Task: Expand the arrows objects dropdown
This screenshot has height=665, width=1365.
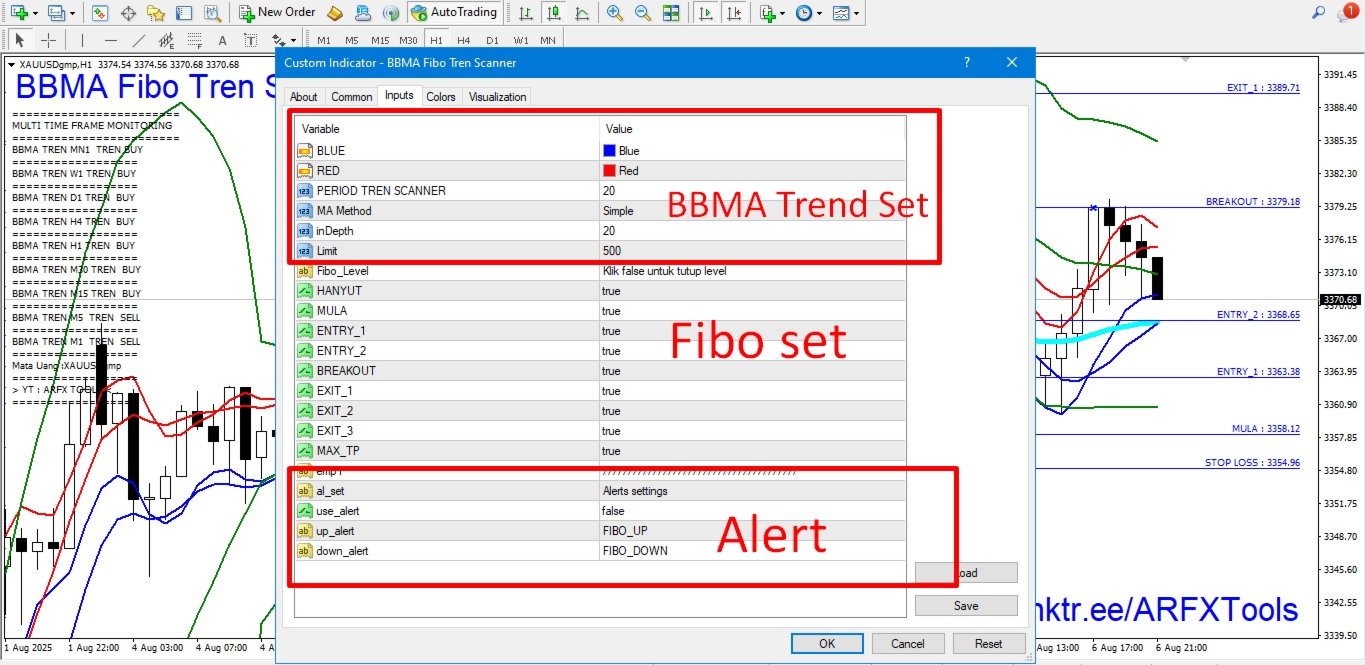Action: (x=293, y=42)
